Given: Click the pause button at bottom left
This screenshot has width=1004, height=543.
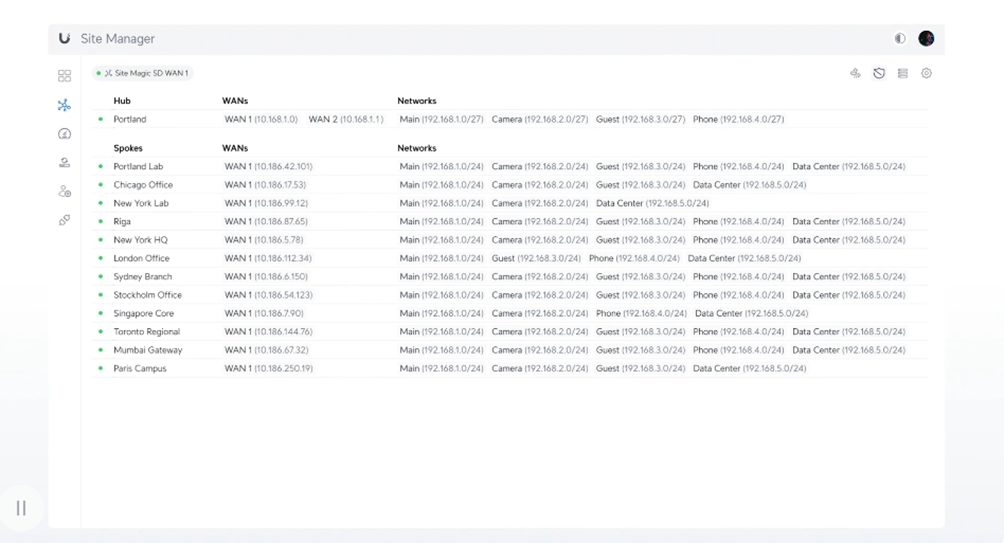Looking at the screenshot, I should [21, 508].
